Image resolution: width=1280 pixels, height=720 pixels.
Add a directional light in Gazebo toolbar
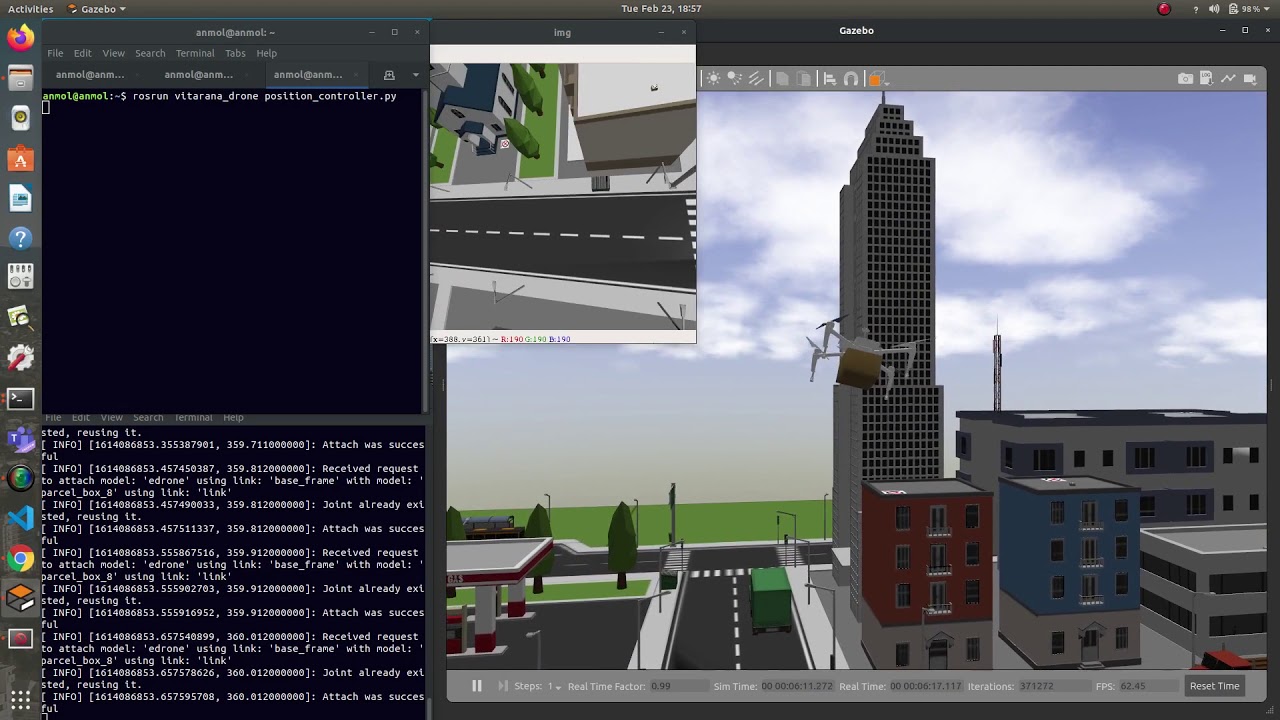point(756,78)
